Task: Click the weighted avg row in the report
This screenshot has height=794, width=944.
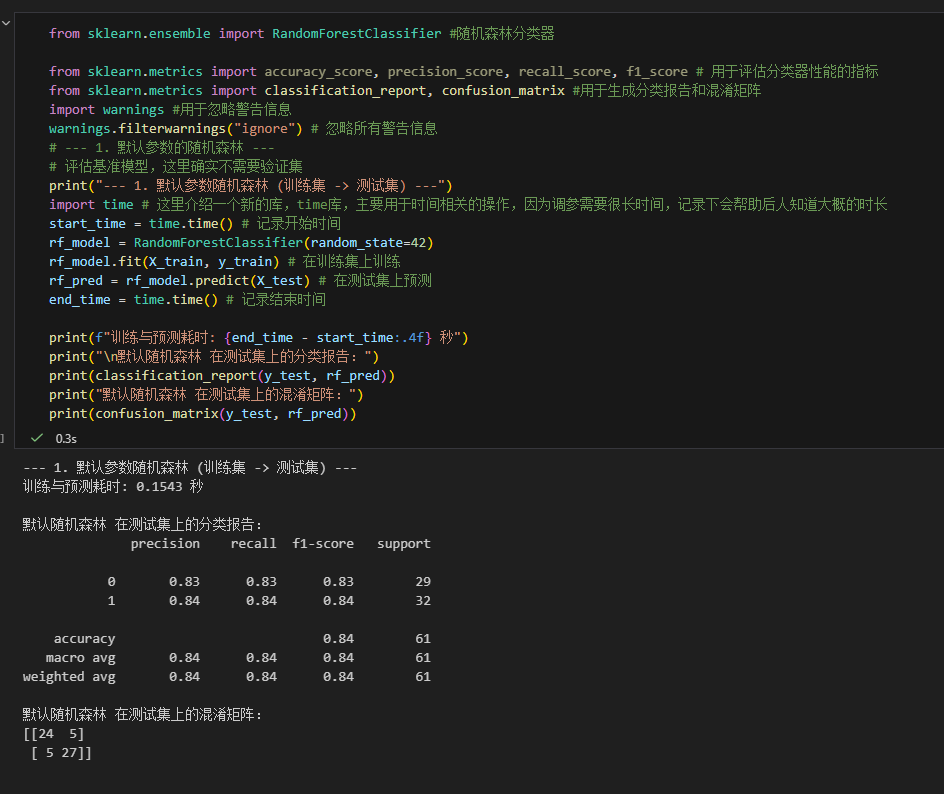Action: pos(69,677)
